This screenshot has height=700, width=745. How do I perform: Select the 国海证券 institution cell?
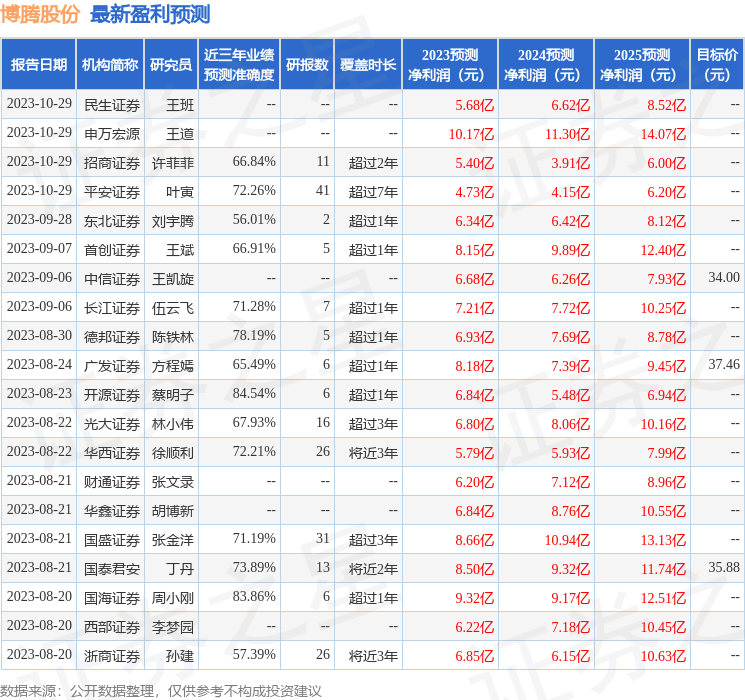[112, 598]
